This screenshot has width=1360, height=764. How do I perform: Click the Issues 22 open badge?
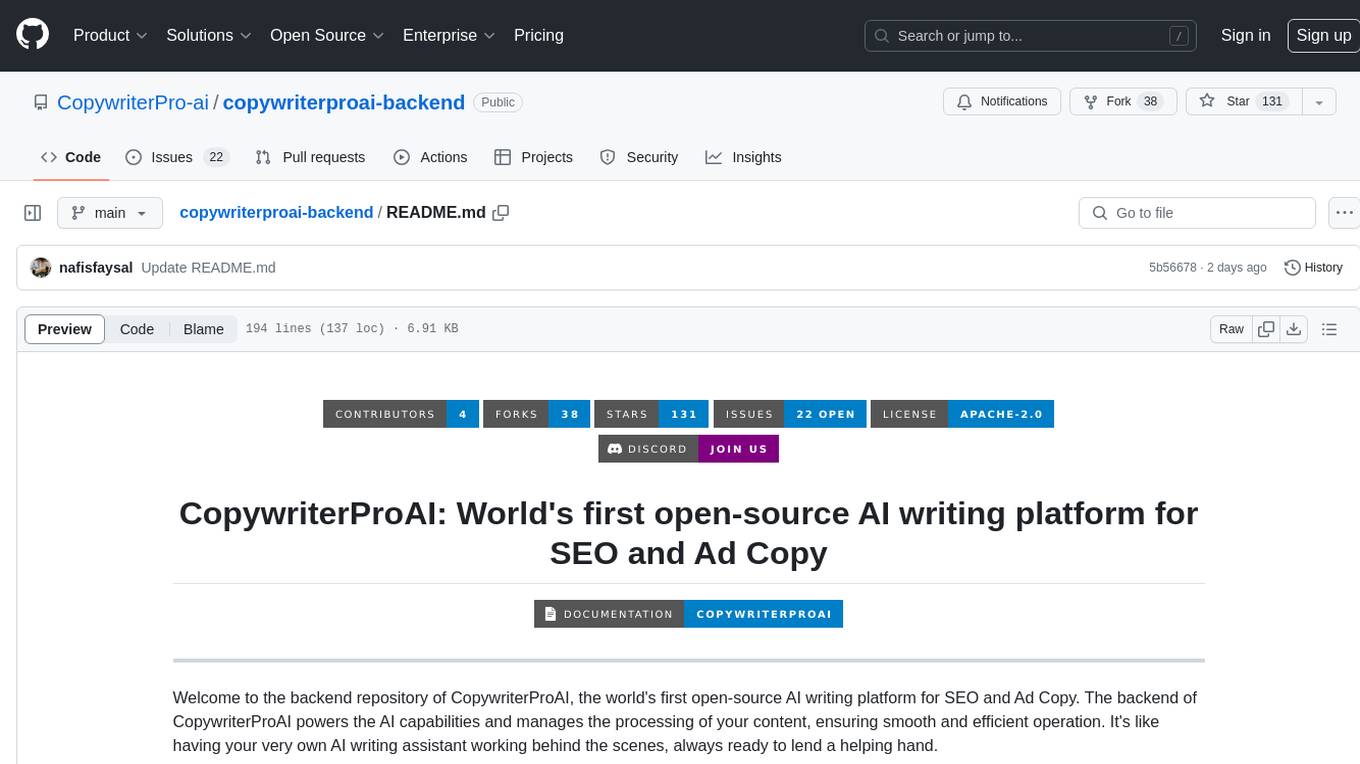[x=790, y=414]
